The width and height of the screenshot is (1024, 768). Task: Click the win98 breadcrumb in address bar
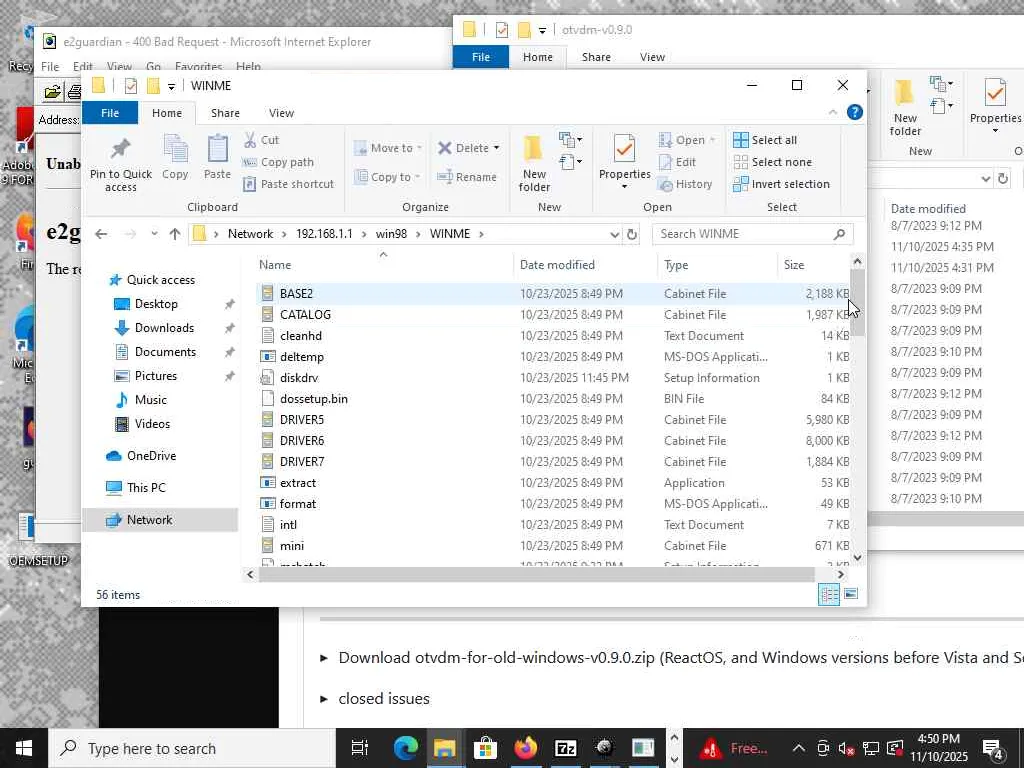(391, 234)
